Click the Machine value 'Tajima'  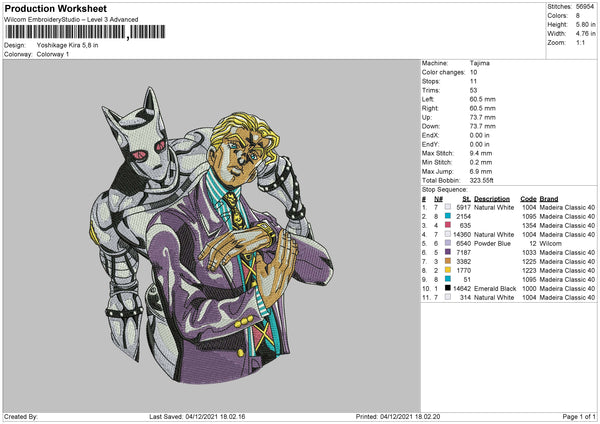[479, 63]
